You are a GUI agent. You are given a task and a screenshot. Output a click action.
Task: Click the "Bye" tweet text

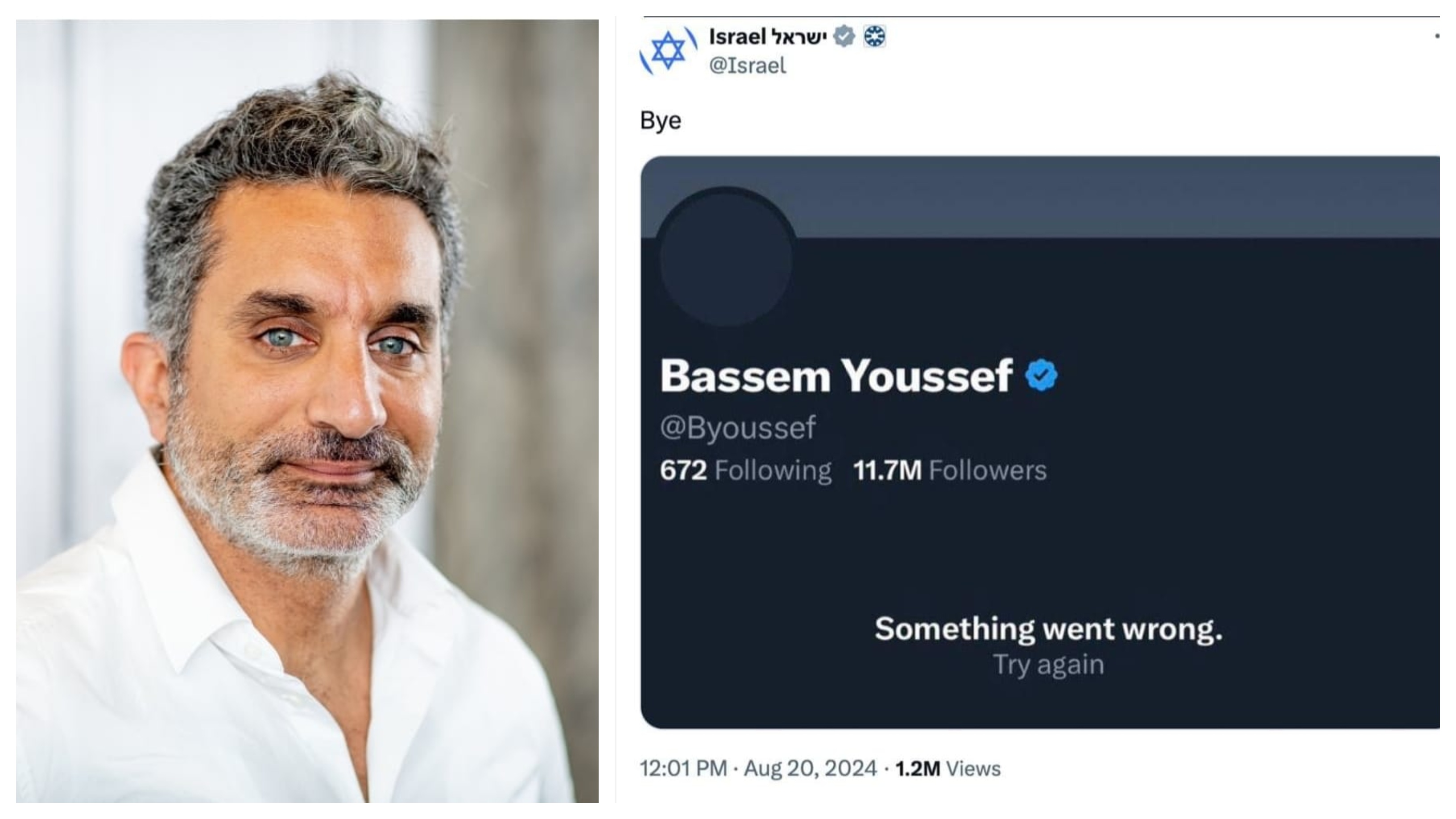(x=660, y=120)
